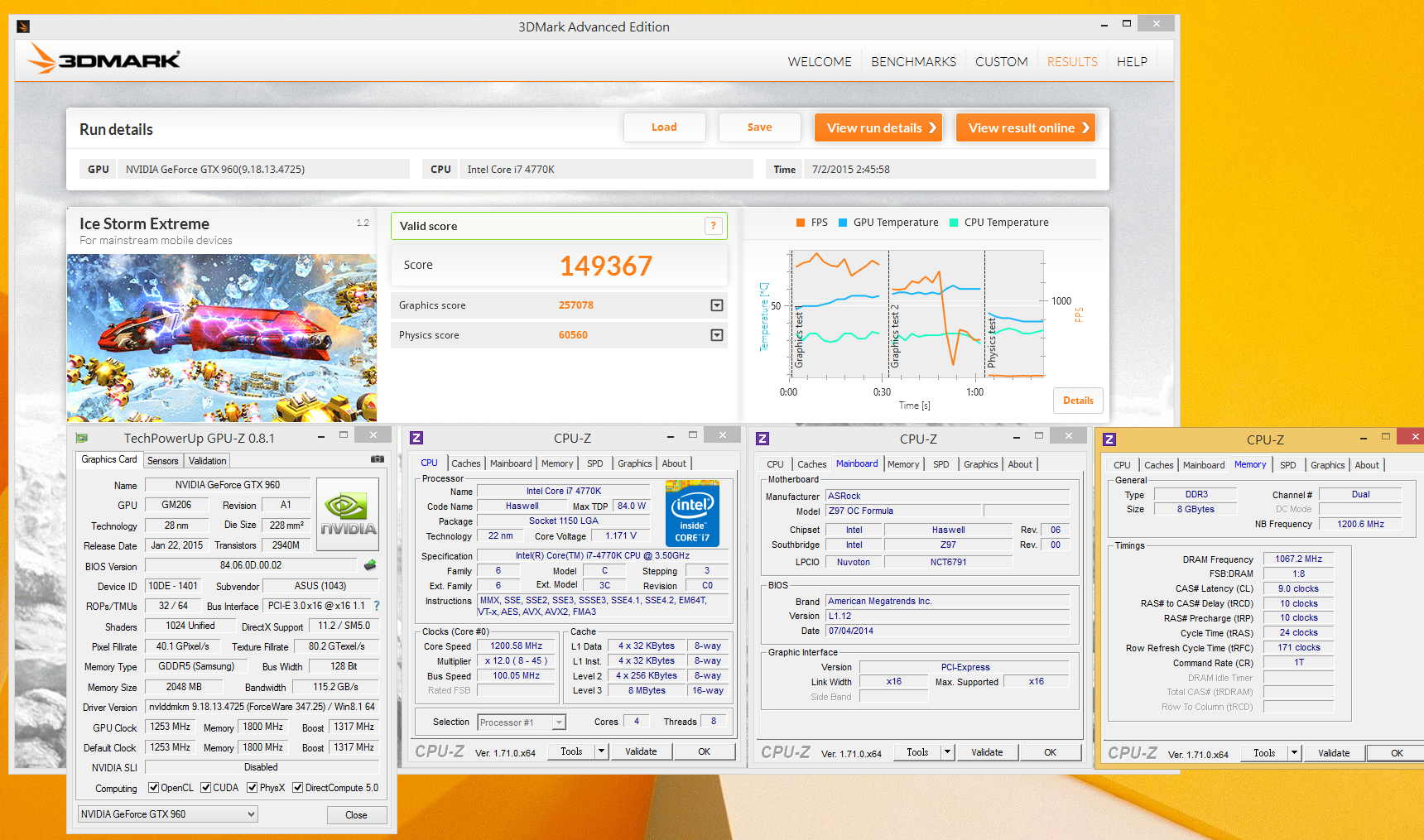Viewport: 1424px width, 840px height.
Task: Click the Close button in GPU-Z
Action: click(356, 815)
